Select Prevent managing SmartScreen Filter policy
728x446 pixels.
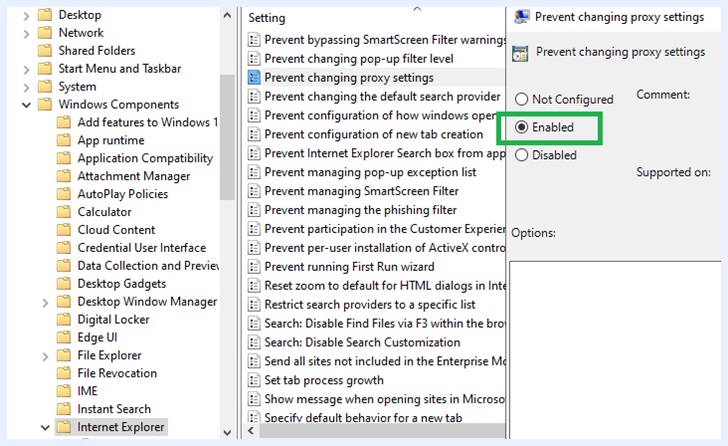361,191
